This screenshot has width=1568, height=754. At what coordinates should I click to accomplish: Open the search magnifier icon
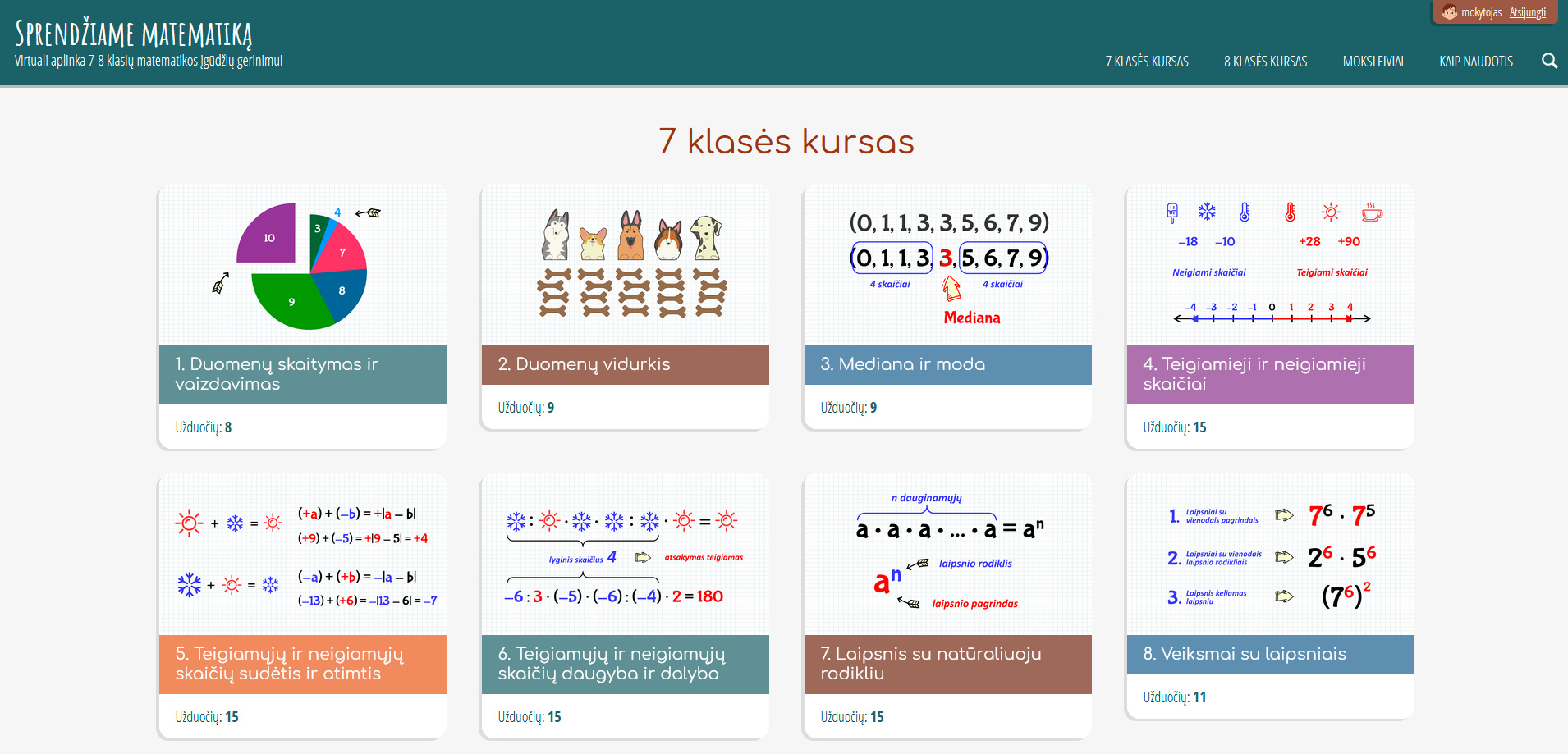[x=1550, y=61]
